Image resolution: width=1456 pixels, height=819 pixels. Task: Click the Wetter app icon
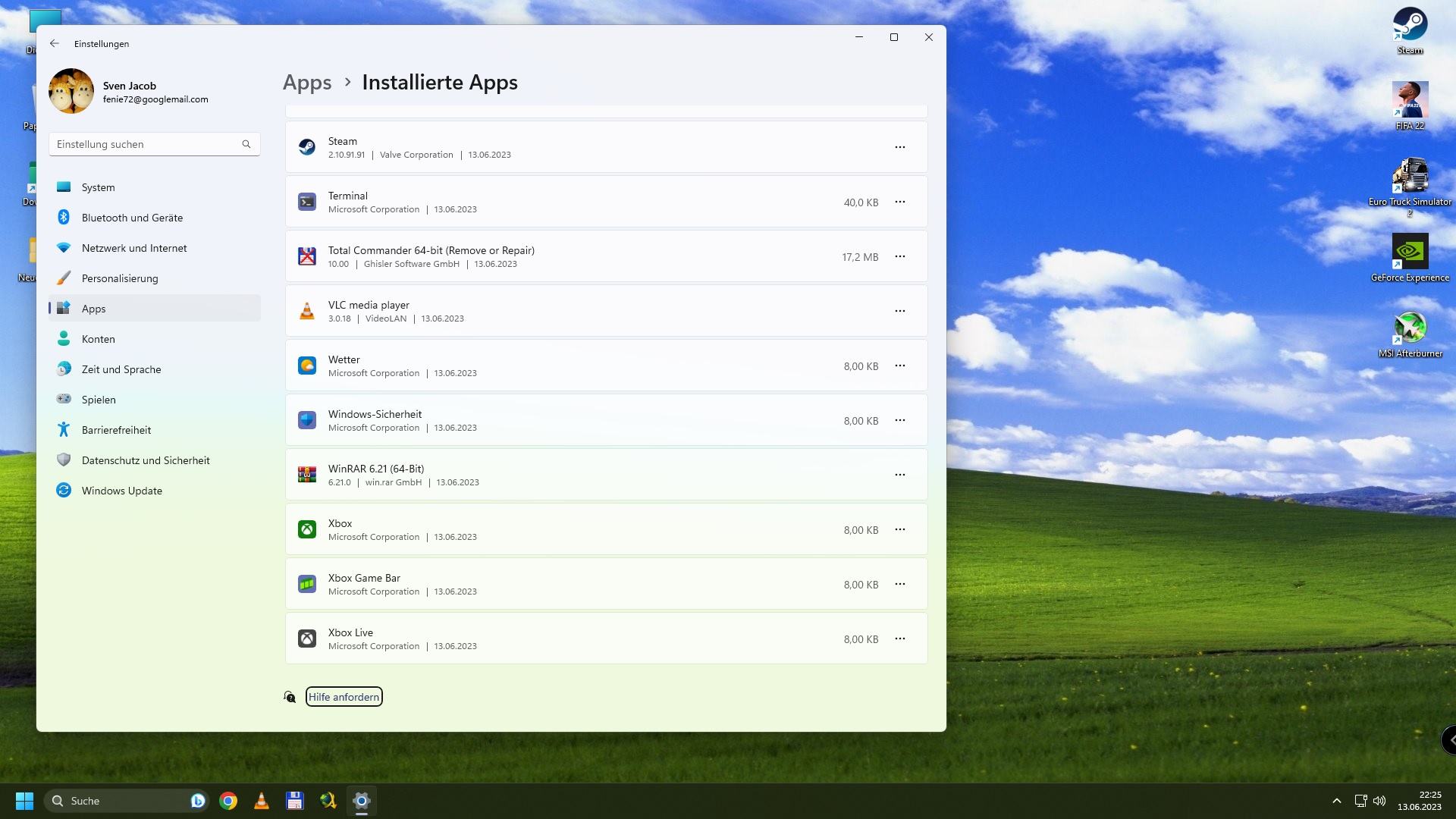click(x=307, y=366)
